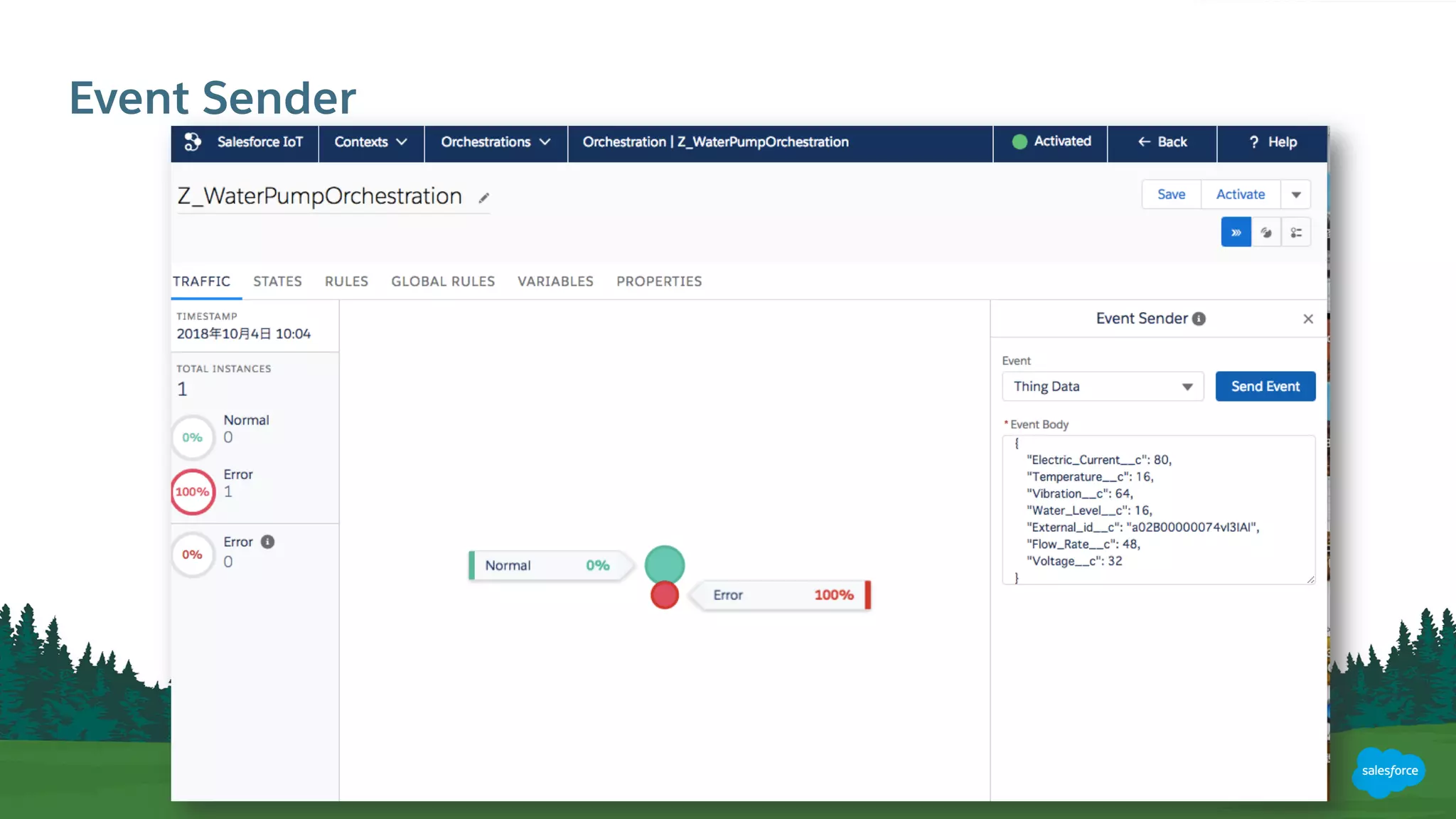
Task: Close the Event Sender panel
Action: click(1307, 319)
